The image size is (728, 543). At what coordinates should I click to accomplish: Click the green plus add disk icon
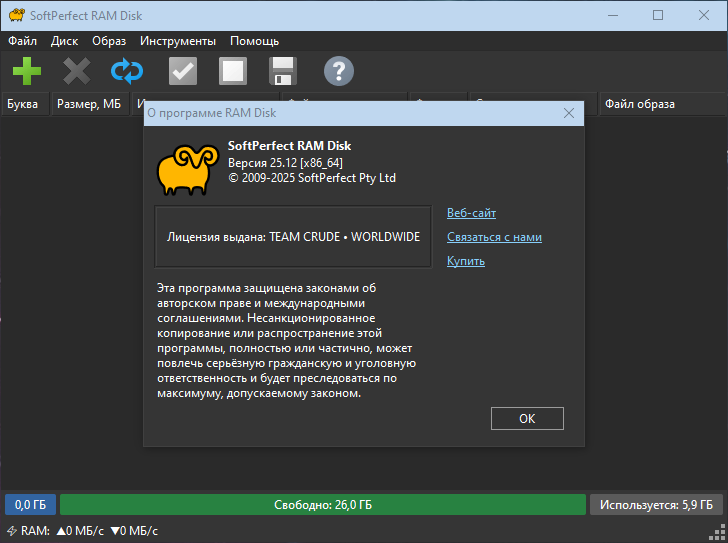pos(27,71)
